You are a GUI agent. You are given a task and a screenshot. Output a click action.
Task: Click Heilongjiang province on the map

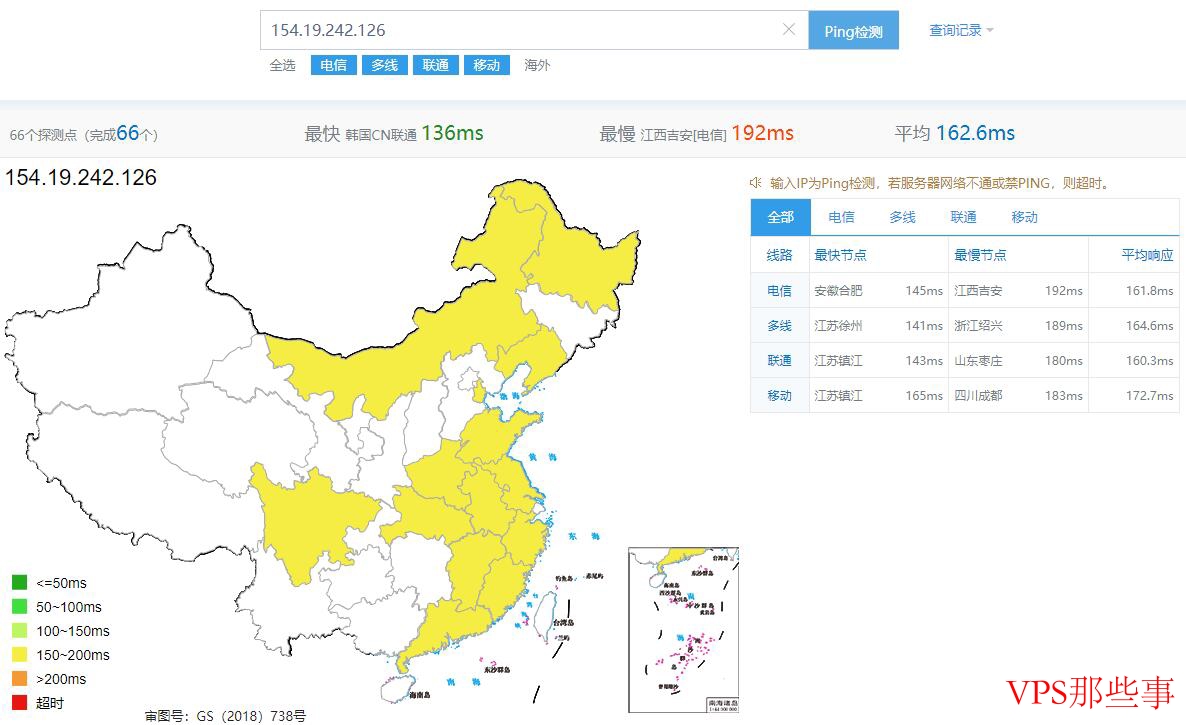(582, 261)
